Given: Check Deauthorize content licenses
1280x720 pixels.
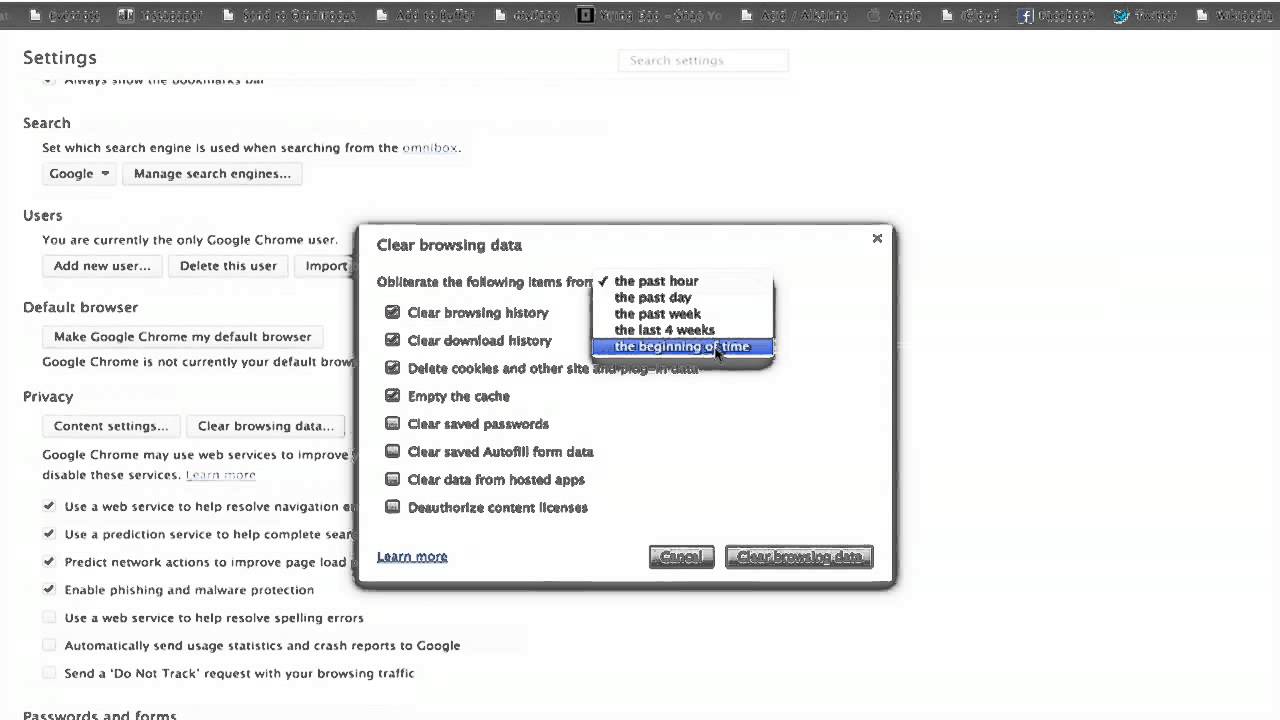Looking at the screenshot, I should coord(393,507).
